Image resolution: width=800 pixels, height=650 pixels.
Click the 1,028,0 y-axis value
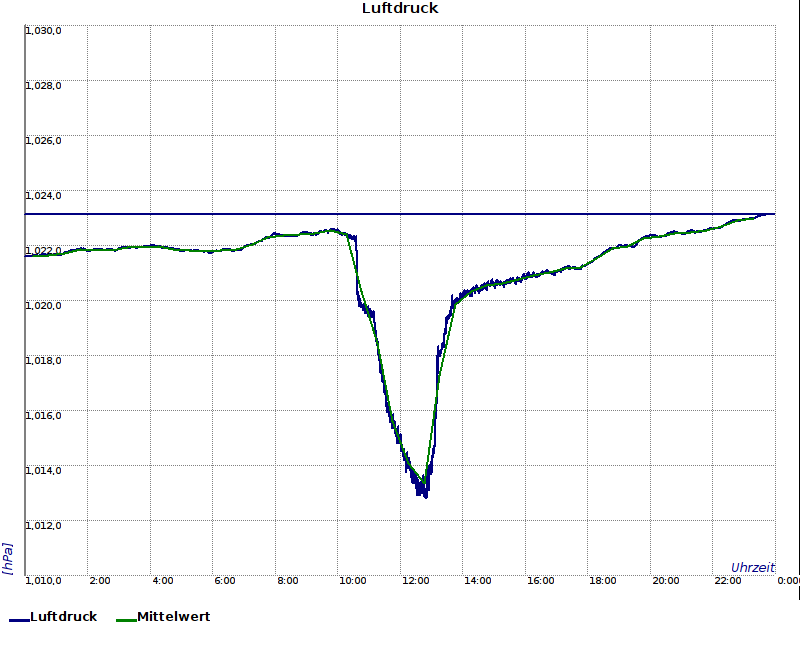[43, 86]
